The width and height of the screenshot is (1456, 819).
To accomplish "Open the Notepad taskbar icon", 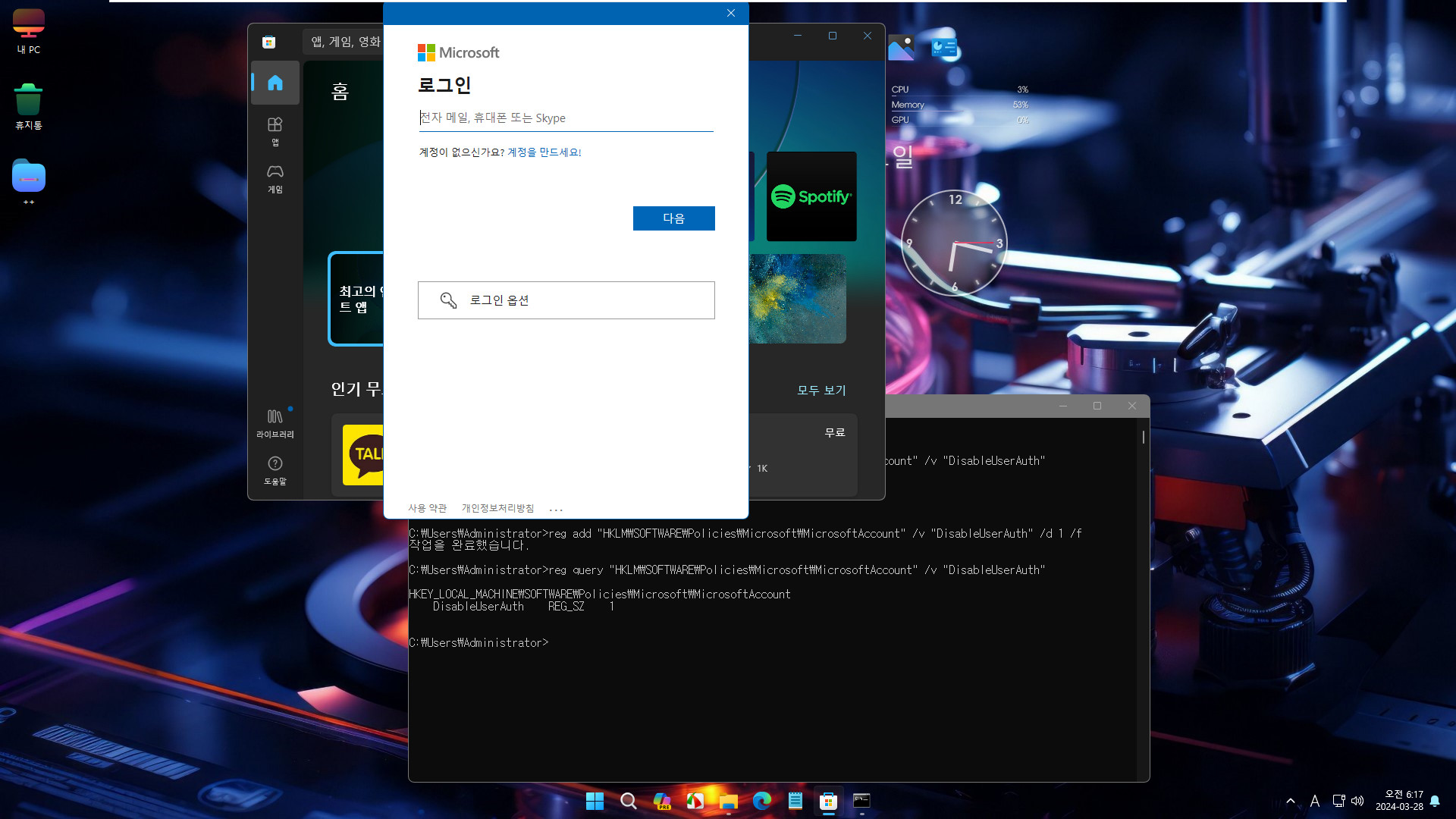I will click(795, 801).
